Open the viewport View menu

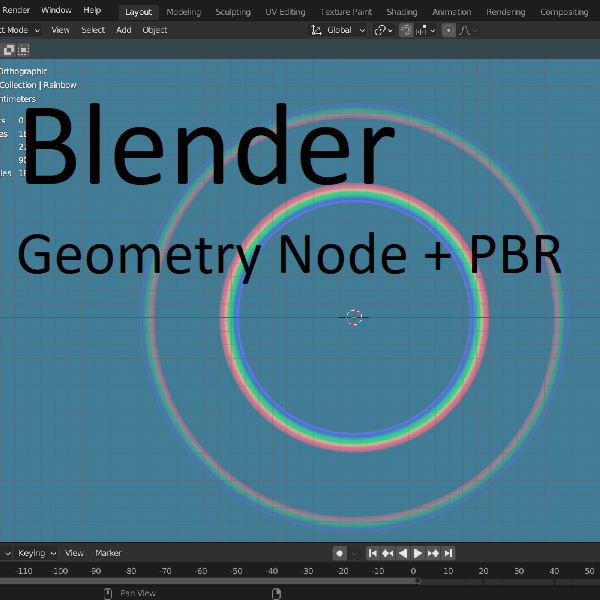(60, 30)
